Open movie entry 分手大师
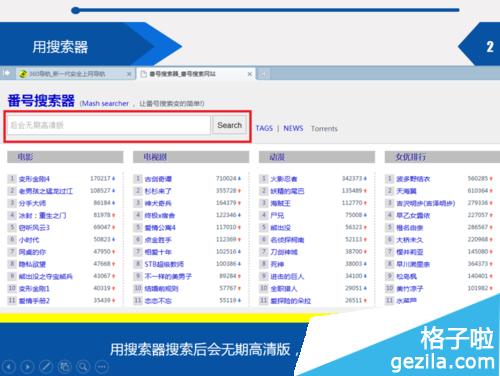The image size is (500, 376). pos(32,203)
